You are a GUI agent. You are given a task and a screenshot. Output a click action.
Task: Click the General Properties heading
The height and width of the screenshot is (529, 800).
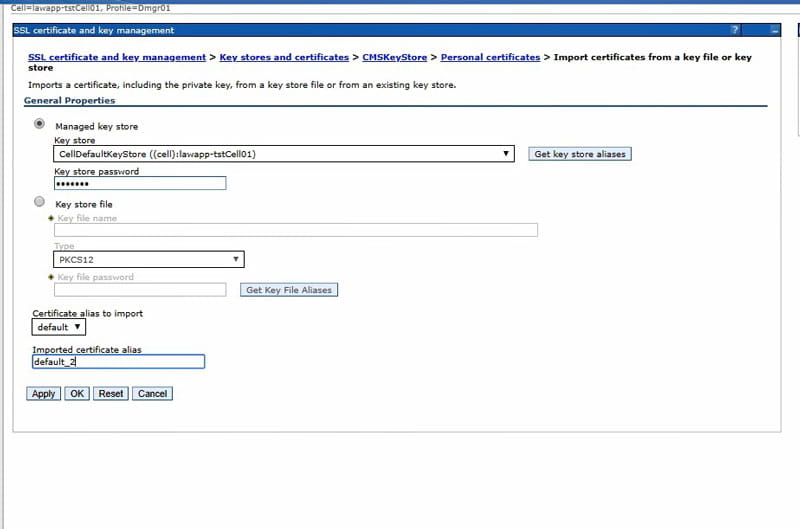pyautogui.click(x=69, y=100)
